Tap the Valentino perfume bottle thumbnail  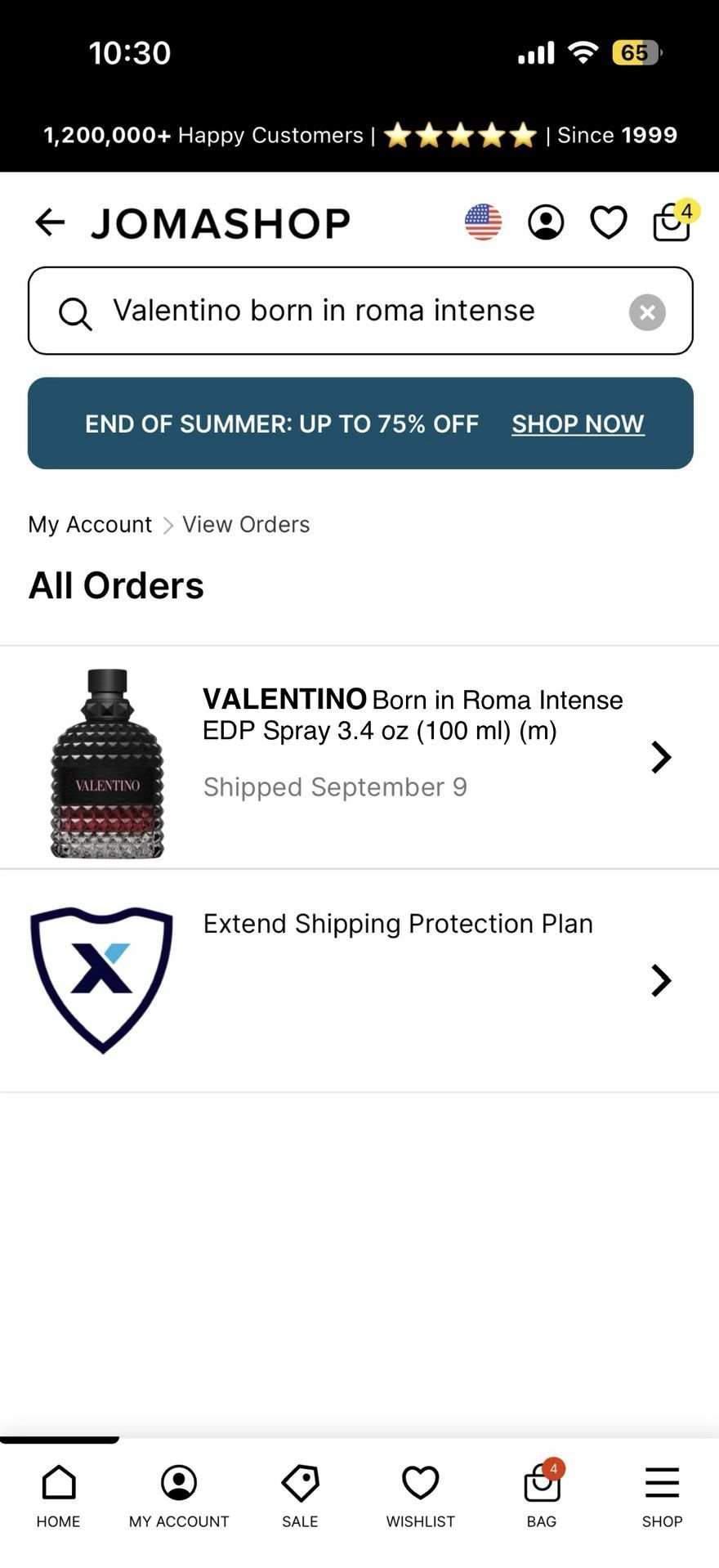point(107,763)
